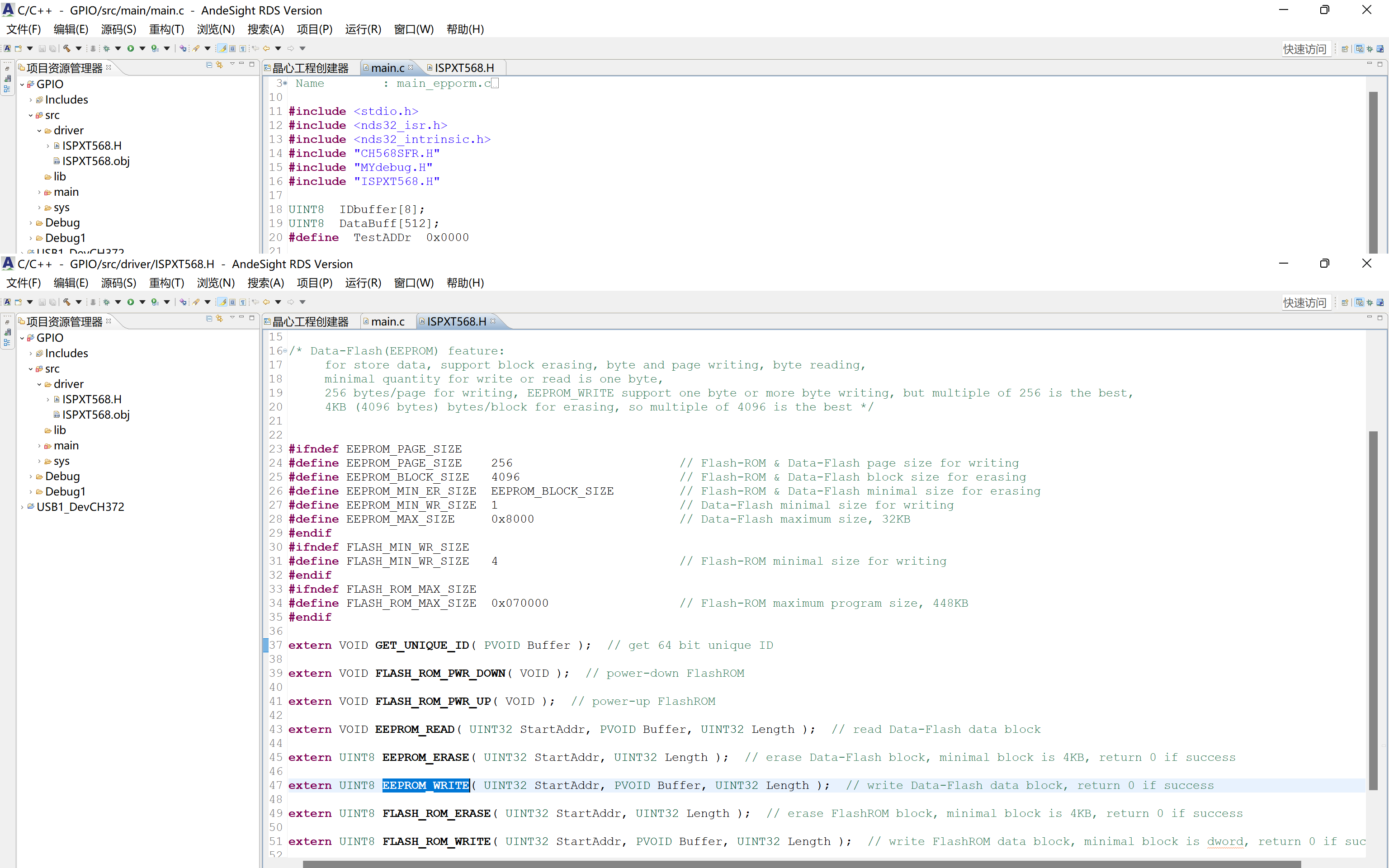1389x868 pixels.
Task: Open 文件(F) menu in ISPXT568.H window
Action: 24,283
